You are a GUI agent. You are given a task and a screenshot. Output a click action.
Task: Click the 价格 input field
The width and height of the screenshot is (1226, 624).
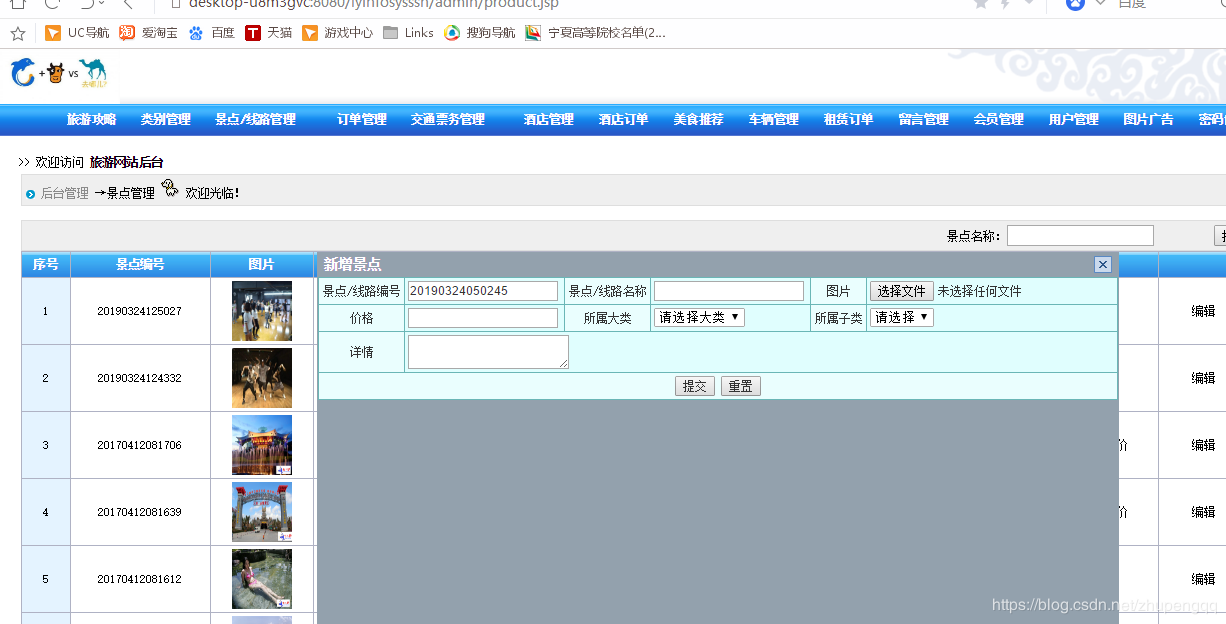[x=483, y=318]
